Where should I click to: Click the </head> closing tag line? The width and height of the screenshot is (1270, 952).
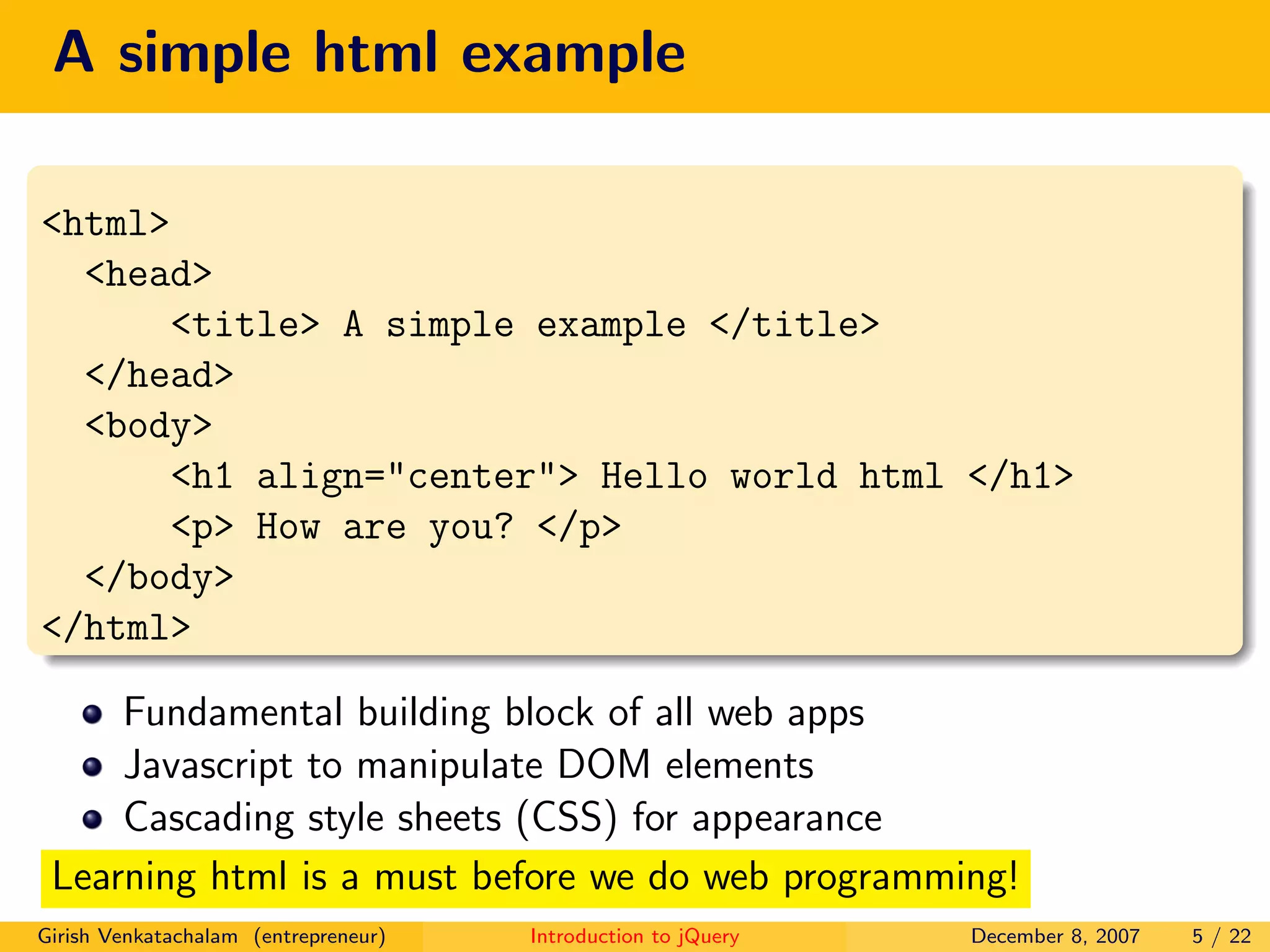click(x=159, y=375)
